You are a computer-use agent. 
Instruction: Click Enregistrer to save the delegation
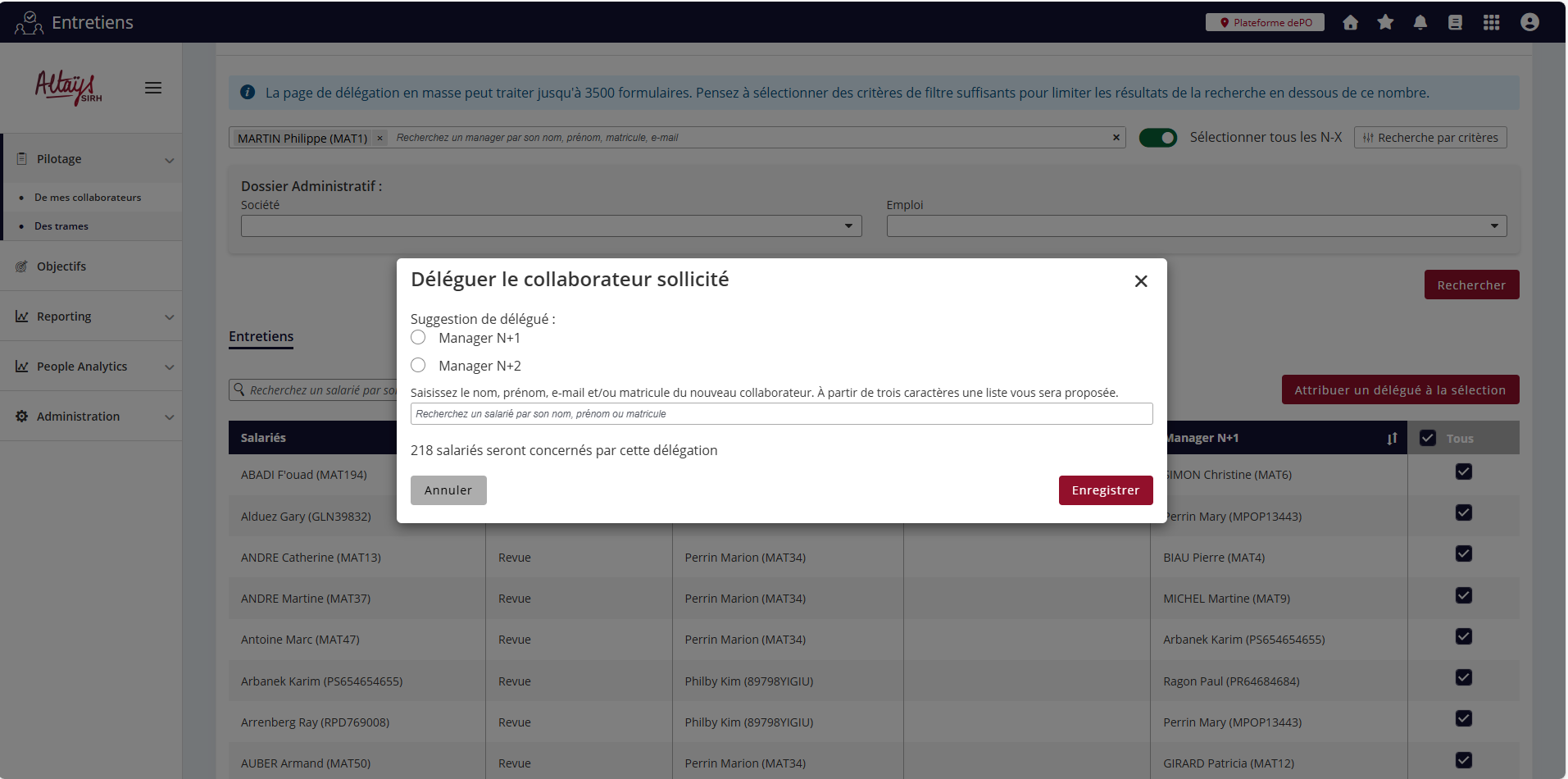point(1105,490)
